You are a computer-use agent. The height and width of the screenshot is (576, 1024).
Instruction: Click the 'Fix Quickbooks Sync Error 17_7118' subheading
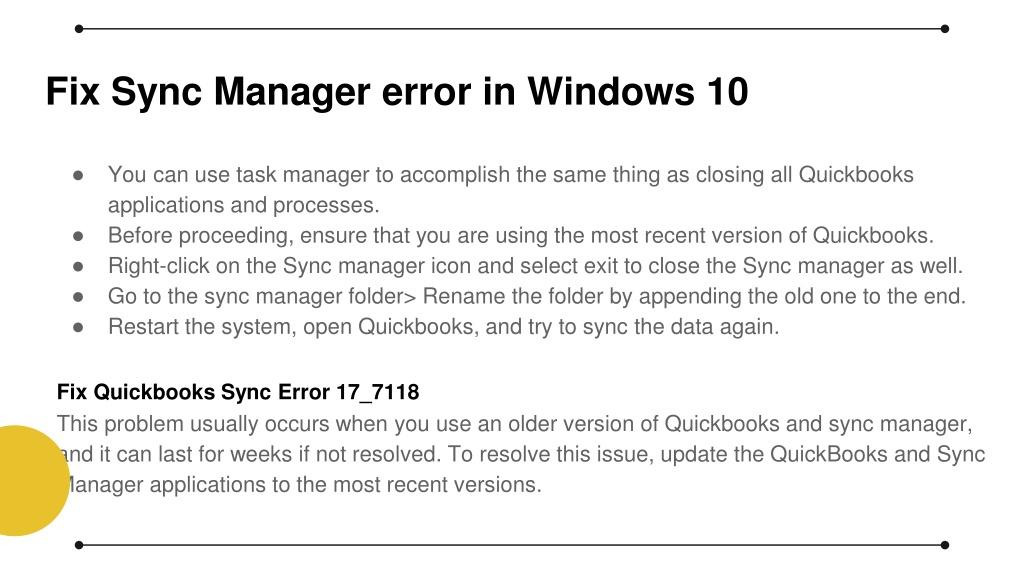pyautogui.click(x=238, y=392)
